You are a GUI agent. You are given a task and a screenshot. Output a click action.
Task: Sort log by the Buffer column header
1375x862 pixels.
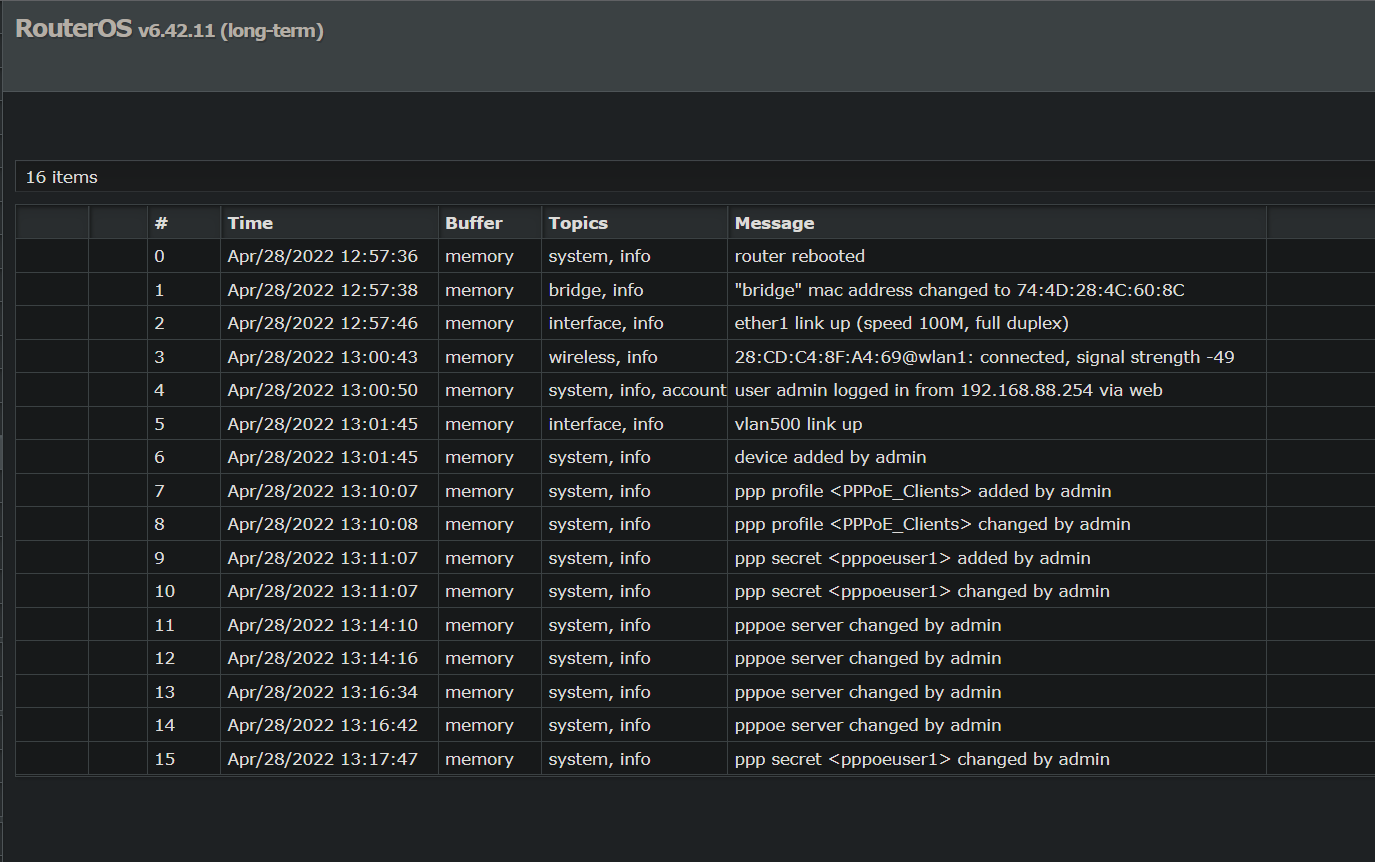(490, 223)
